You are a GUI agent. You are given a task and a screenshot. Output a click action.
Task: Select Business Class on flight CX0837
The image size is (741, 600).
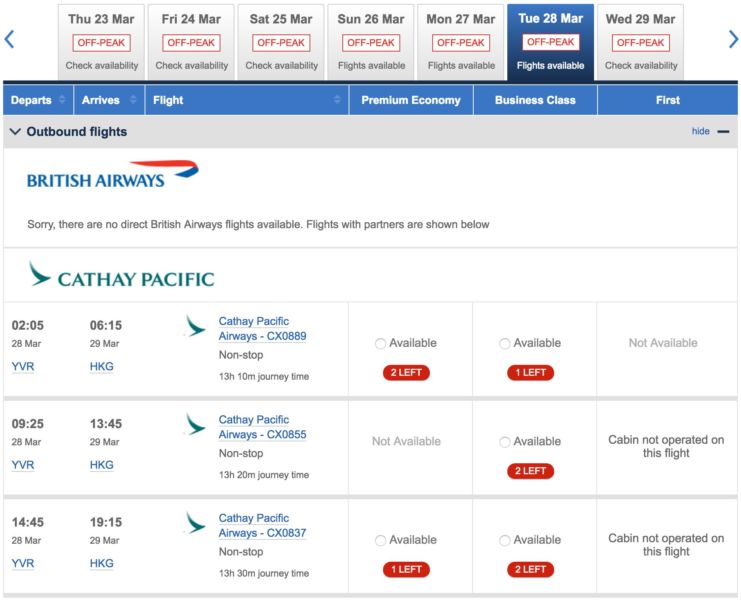(x=505, y=540)
